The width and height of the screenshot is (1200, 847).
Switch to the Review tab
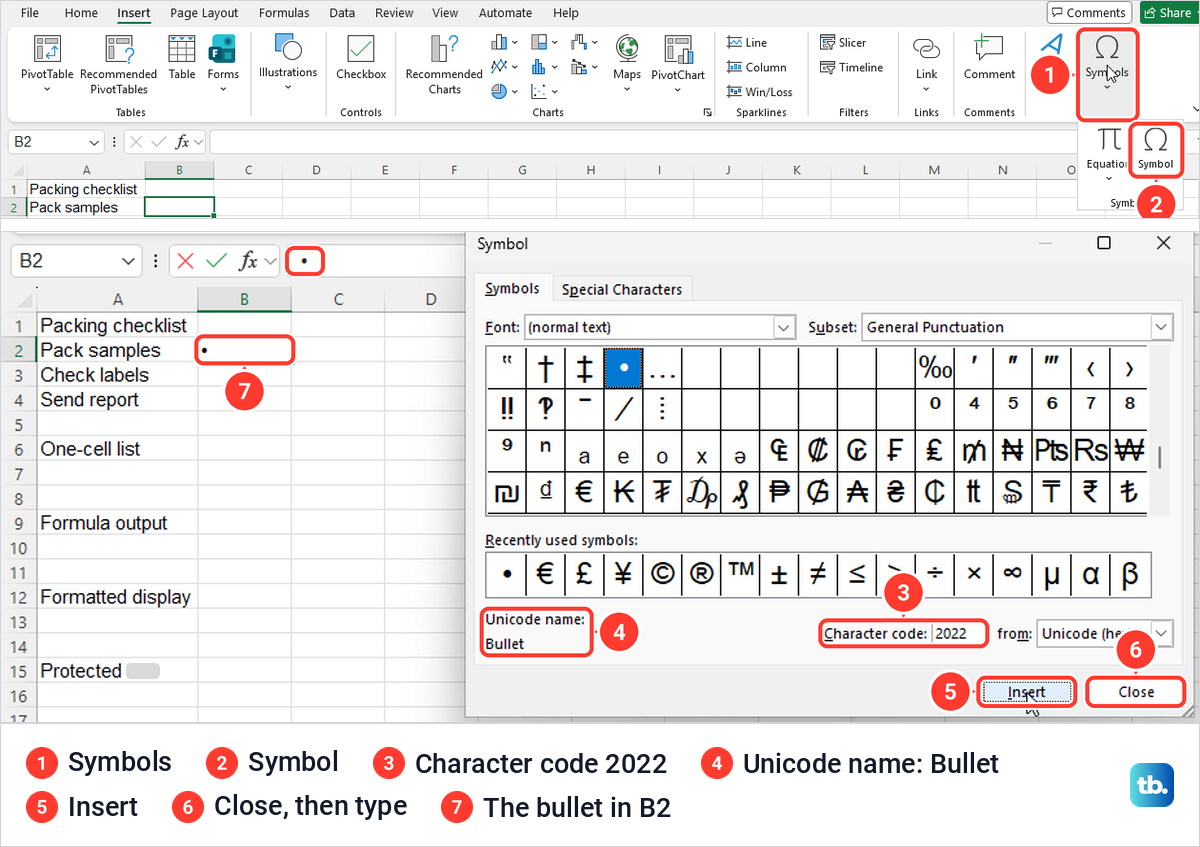tap(394, 13)
